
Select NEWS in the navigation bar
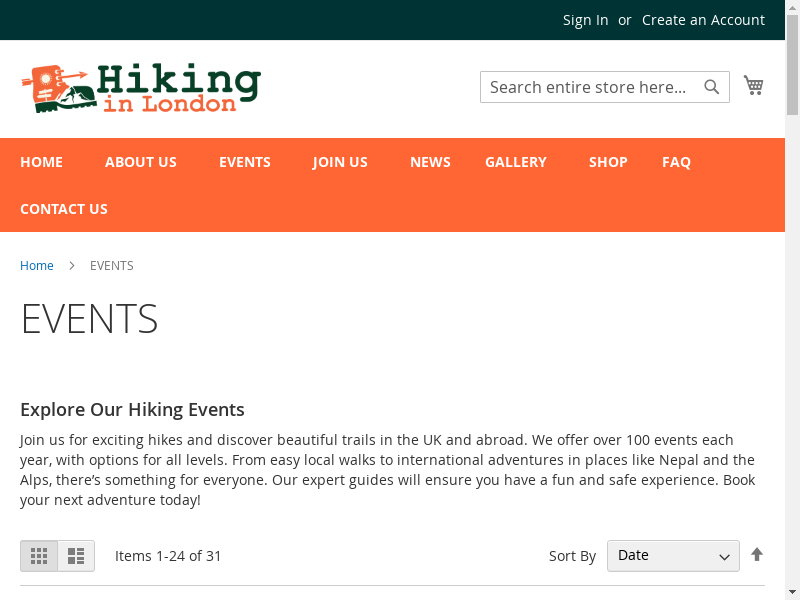(430, 162)
